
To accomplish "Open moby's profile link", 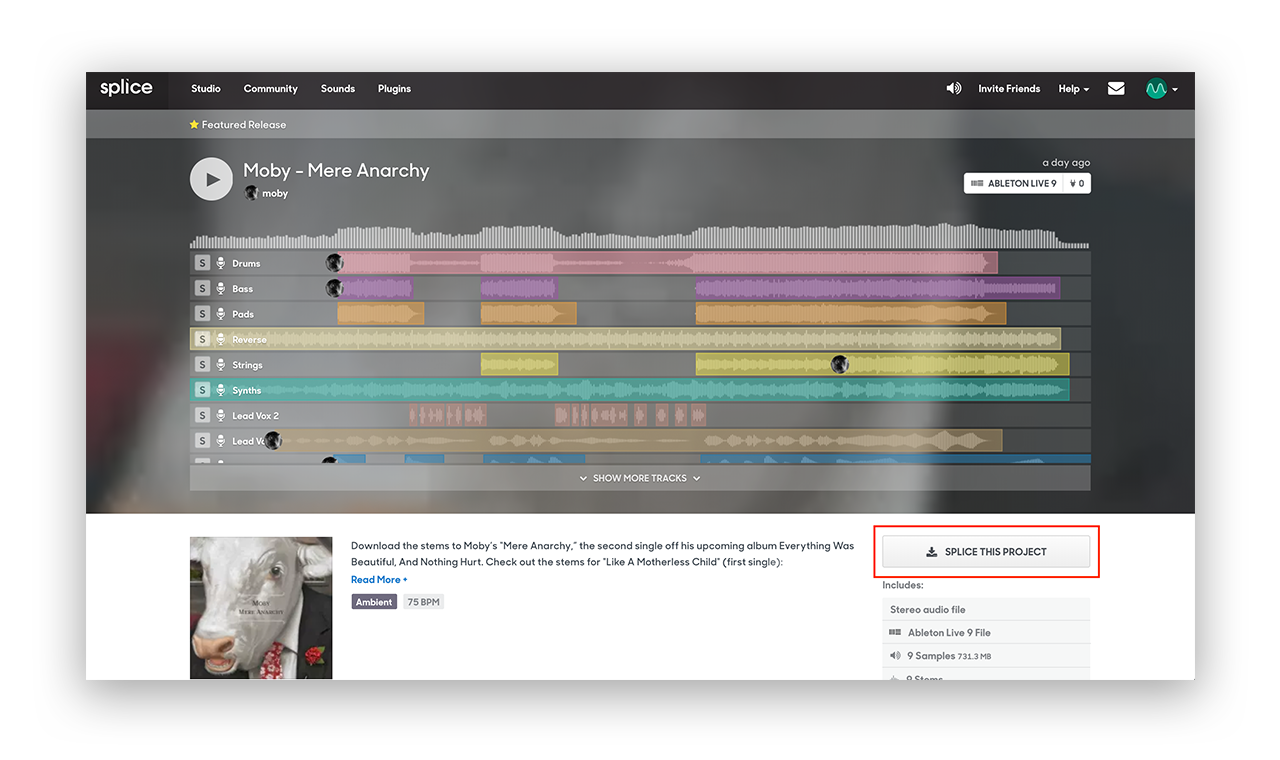I will point(275,193).
